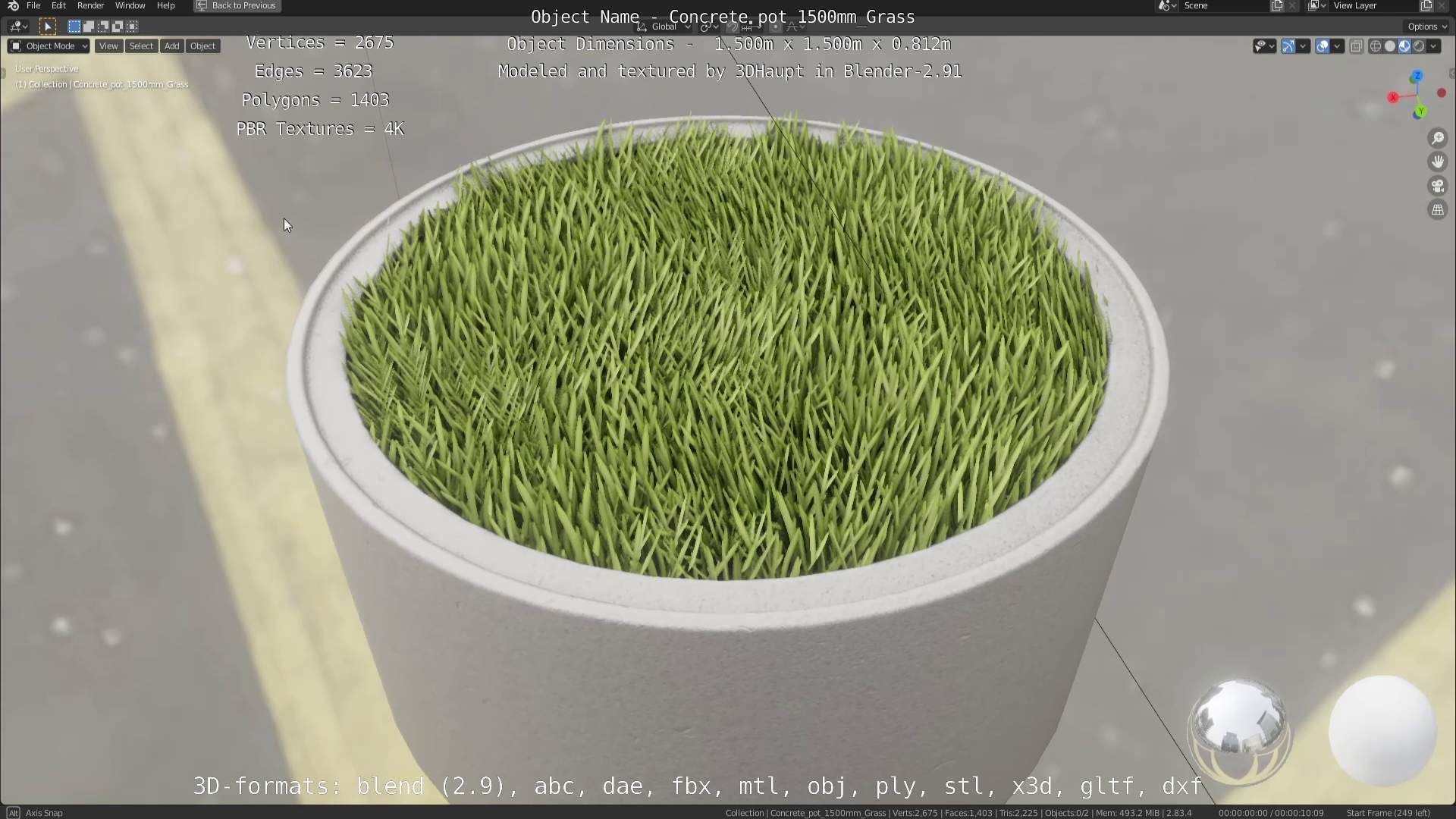Image resolution: width=1456 pixels, height=819 pixels.
Task: Click the navigation gizmo X axis
Action: point(1393,97)
